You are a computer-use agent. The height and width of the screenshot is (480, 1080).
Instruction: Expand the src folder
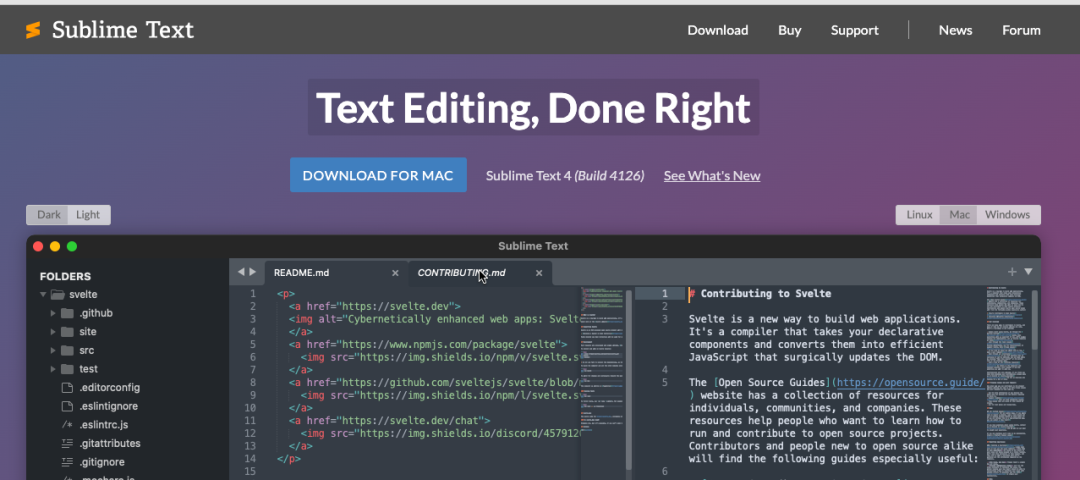point(53,351)
